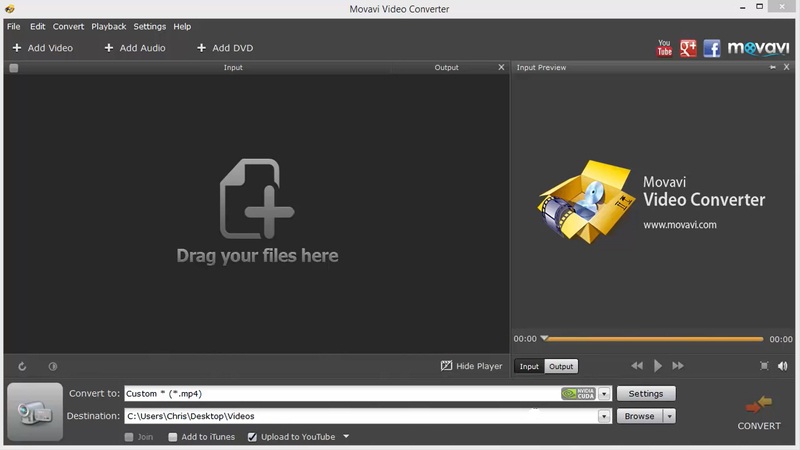800x450 pixels.
Task: Click the fast forward playback button
Action: (x=678, y=366)
